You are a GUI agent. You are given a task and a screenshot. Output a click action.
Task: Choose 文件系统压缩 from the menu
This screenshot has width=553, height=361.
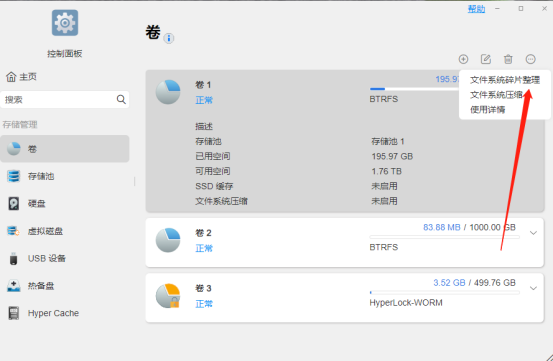coord(496,95)
